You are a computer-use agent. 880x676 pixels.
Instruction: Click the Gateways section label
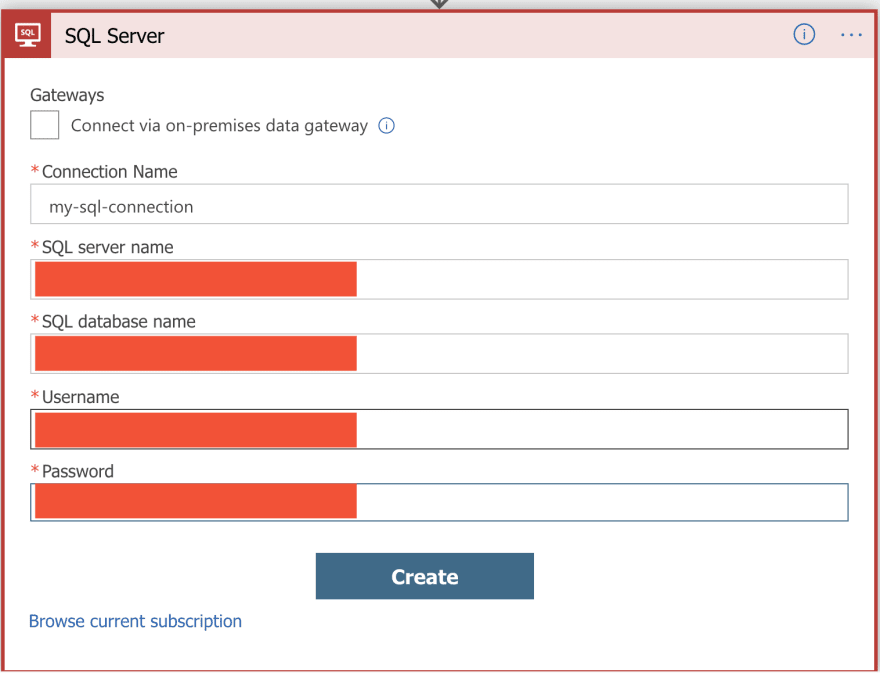pyautogui.click(x=67, y=95)
